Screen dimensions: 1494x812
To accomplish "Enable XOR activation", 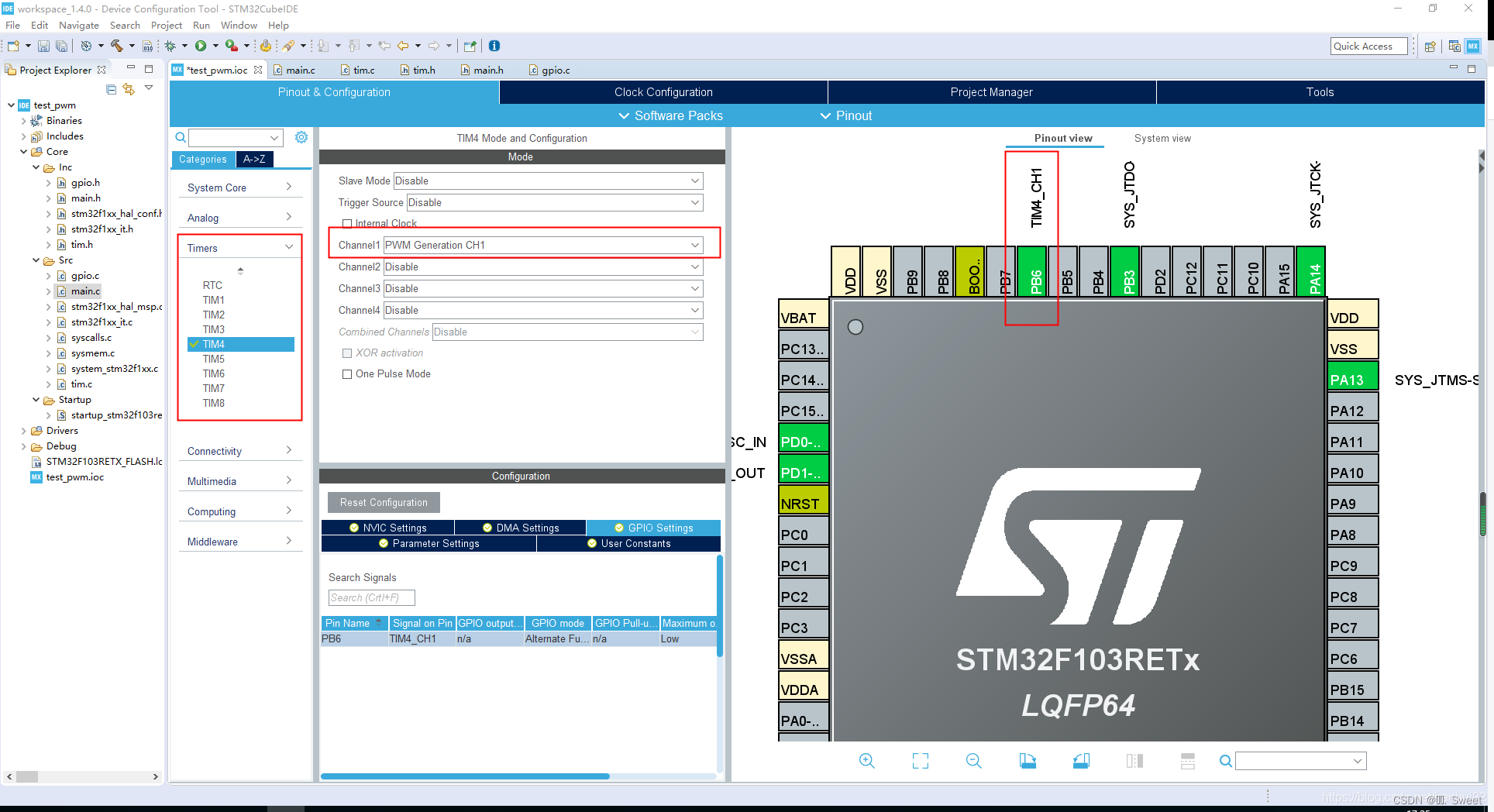I will click(x=348, y=353).
